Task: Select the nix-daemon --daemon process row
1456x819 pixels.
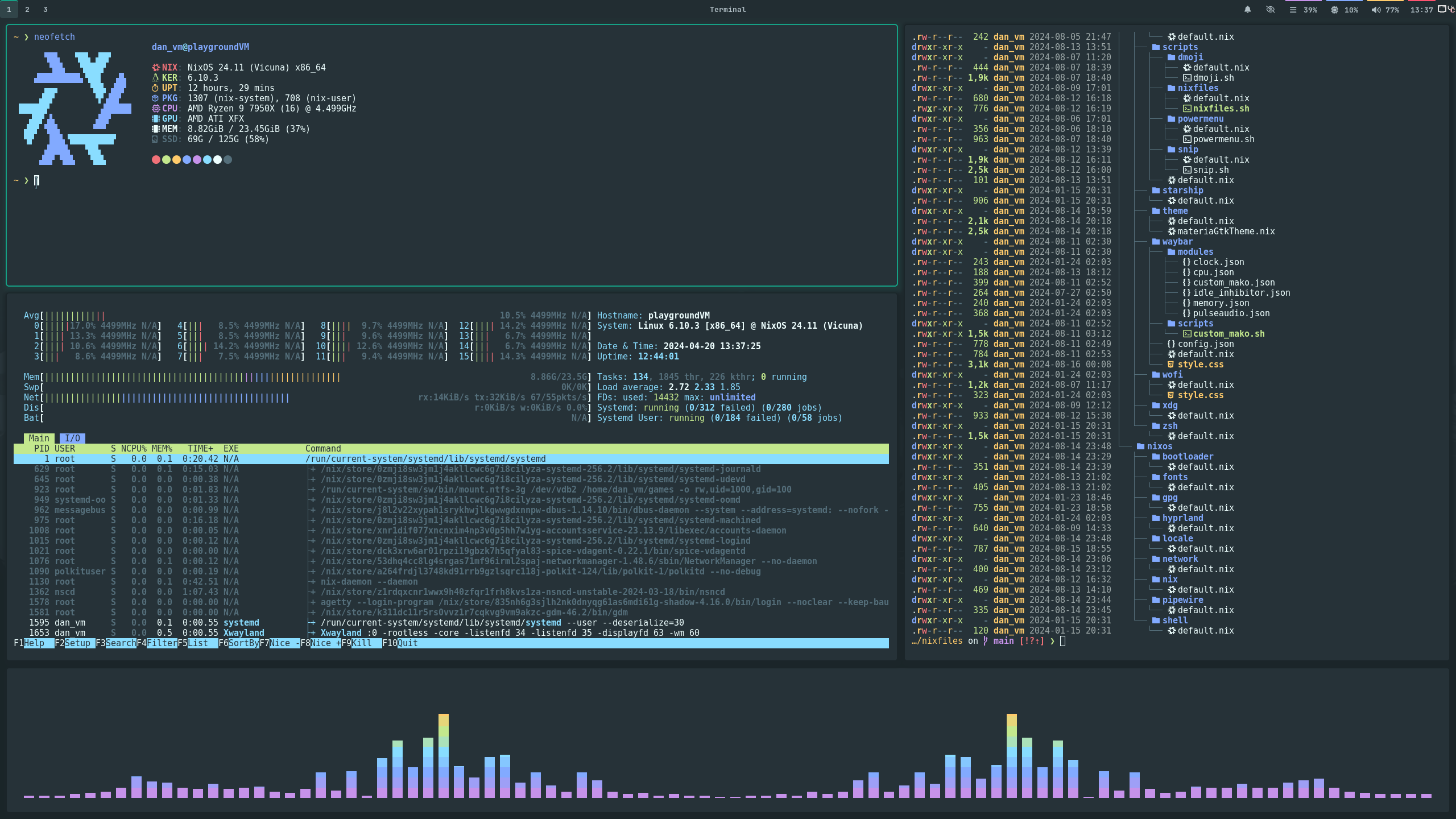Action: (451, 581)
